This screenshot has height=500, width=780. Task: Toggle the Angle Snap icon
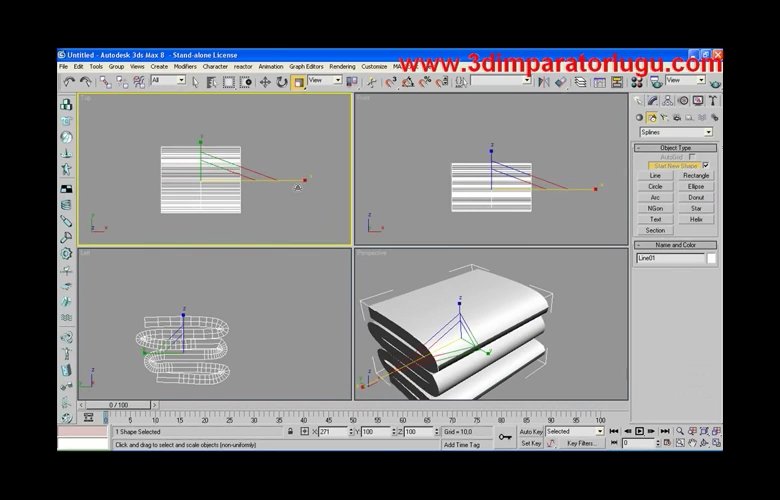pyautogui.click(x=408, y=82)
